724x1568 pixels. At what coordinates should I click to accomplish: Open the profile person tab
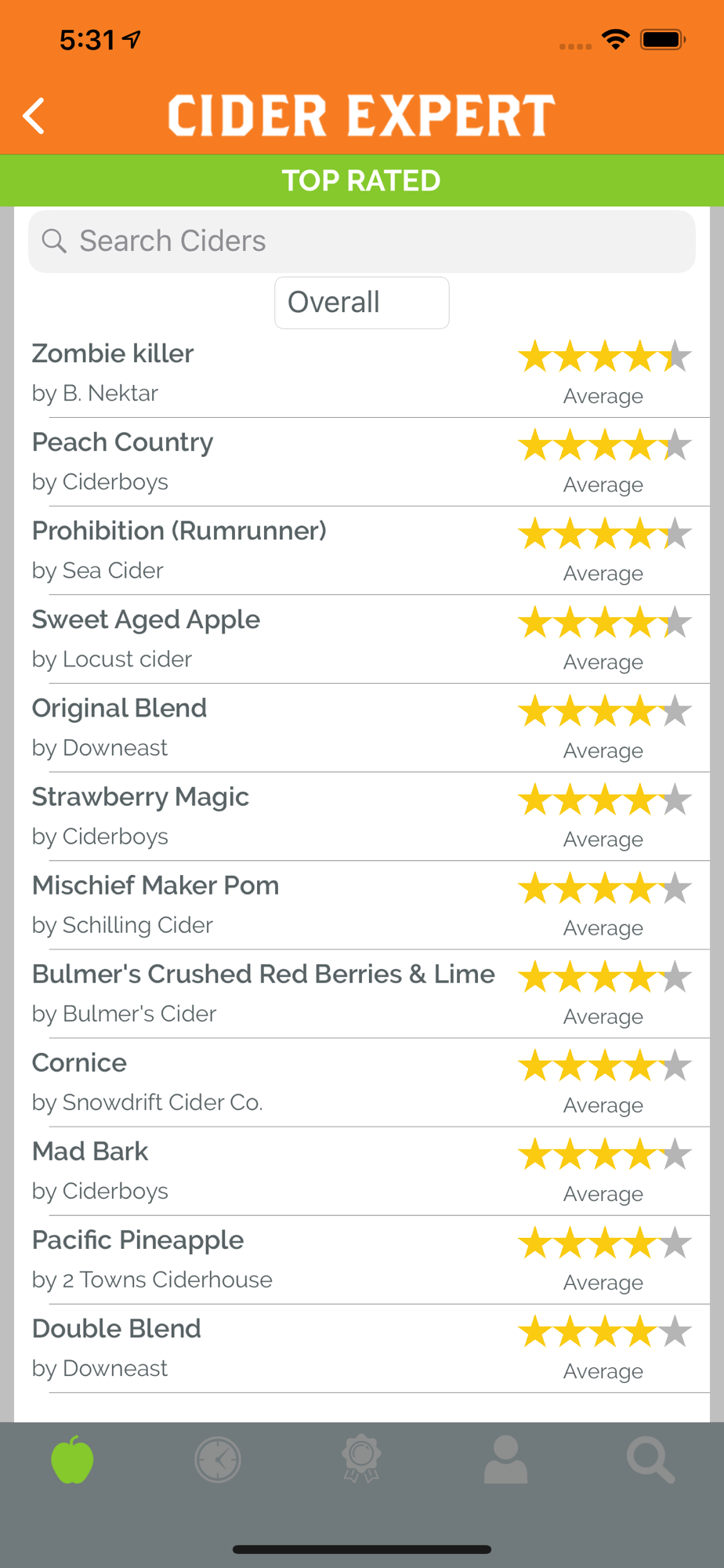click(505, 1459)
